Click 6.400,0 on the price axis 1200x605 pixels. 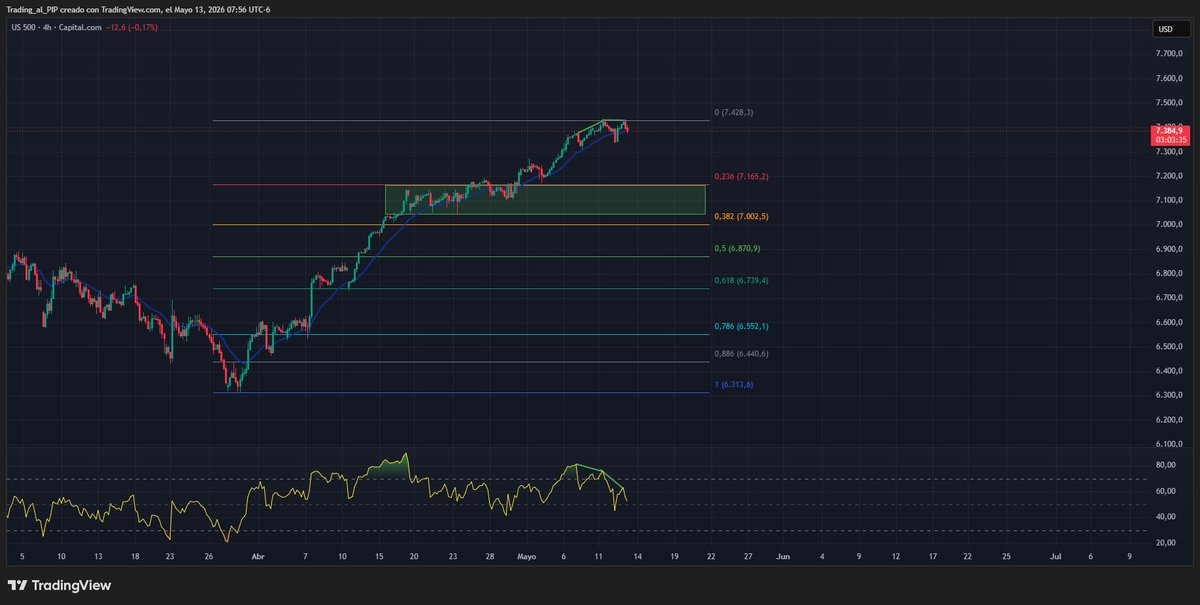click(x=1169, y=371)
